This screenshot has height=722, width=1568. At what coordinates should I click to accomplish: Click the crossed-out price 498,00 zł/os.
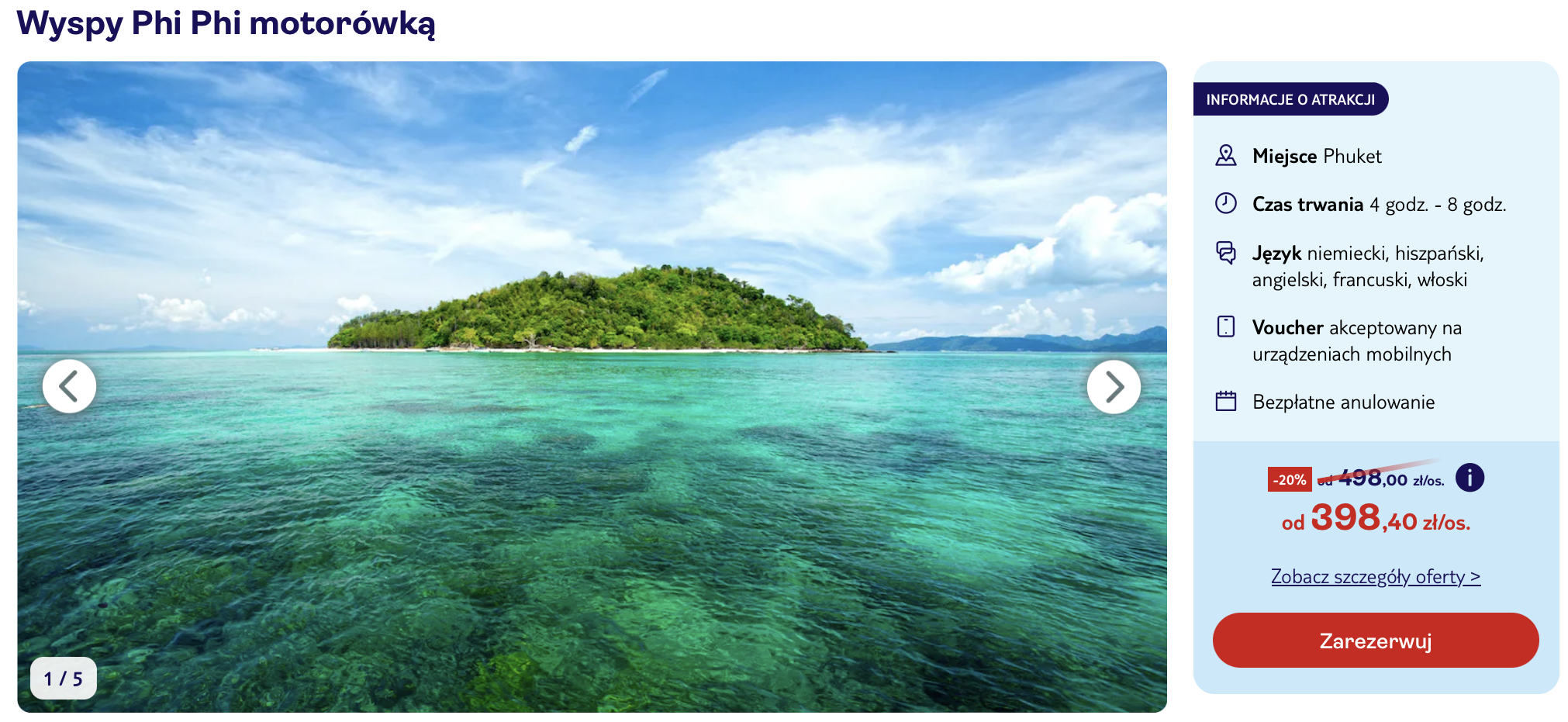1380,478
